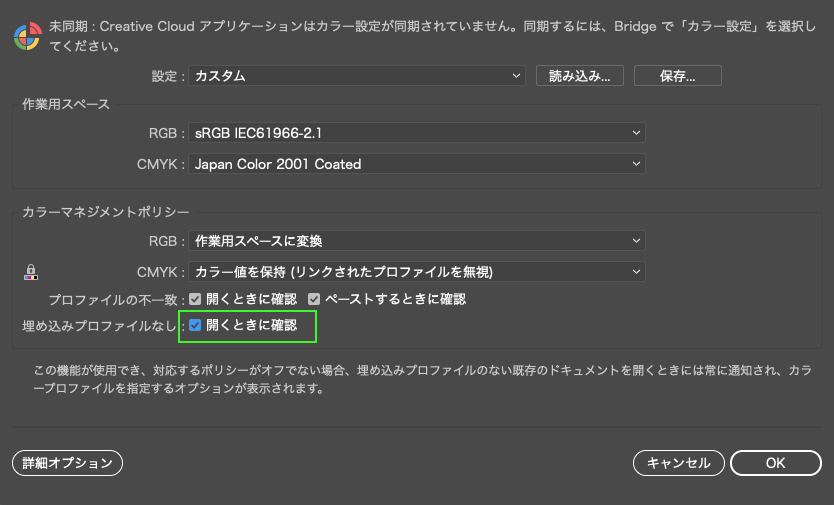
Task: Click the CMYK policy lock icon
Action: [31, 272]
